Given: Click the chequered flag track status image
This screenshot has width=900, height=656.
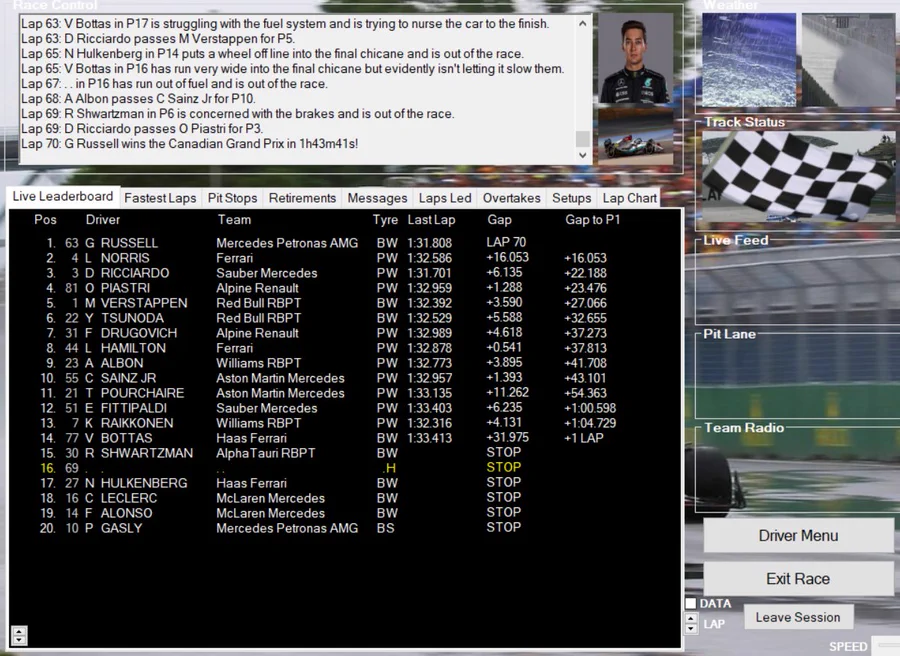Looking at the screenshot, I should [798, 177].
